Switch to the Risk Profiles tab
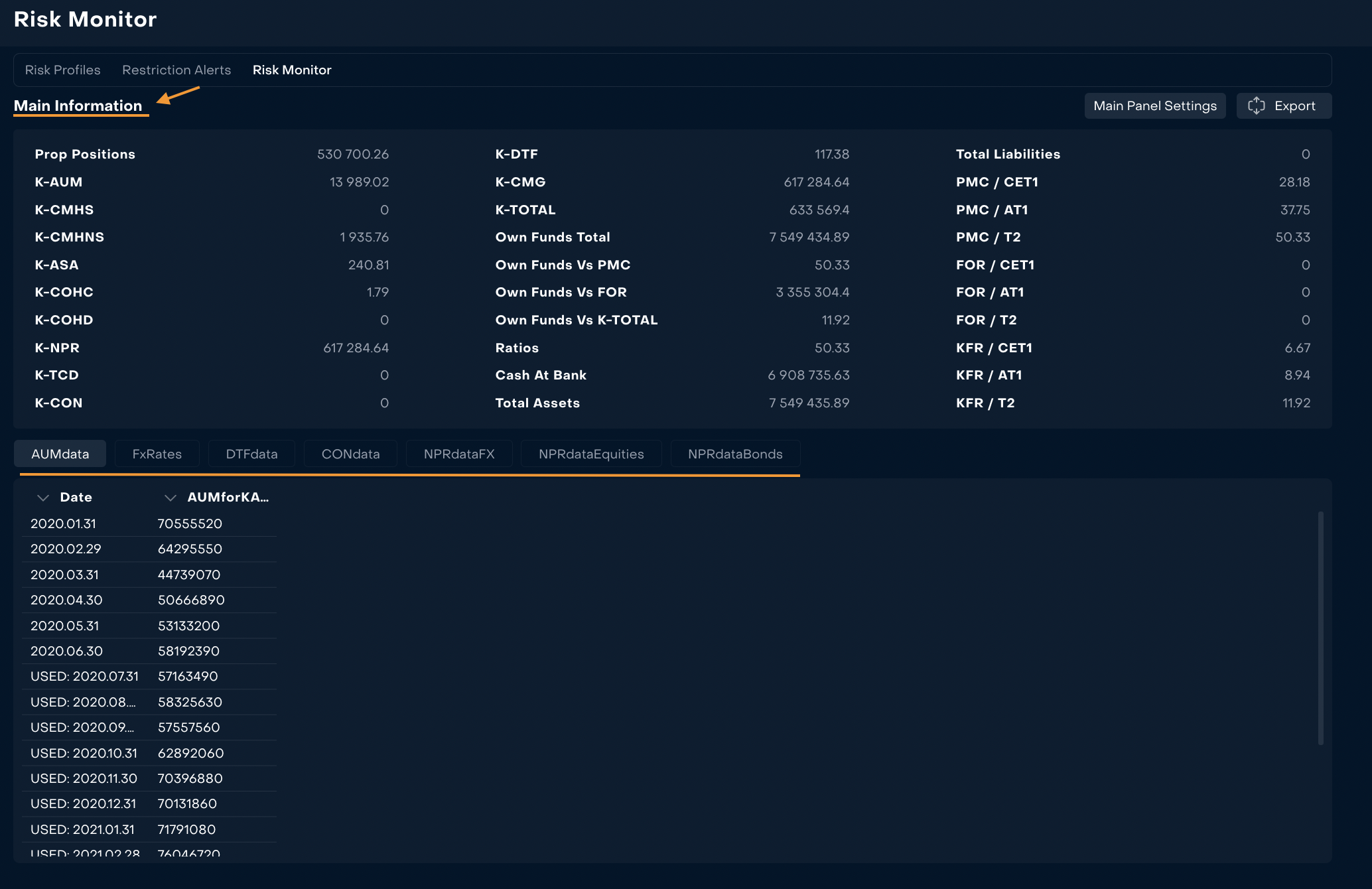 click(x=62, y=70)
